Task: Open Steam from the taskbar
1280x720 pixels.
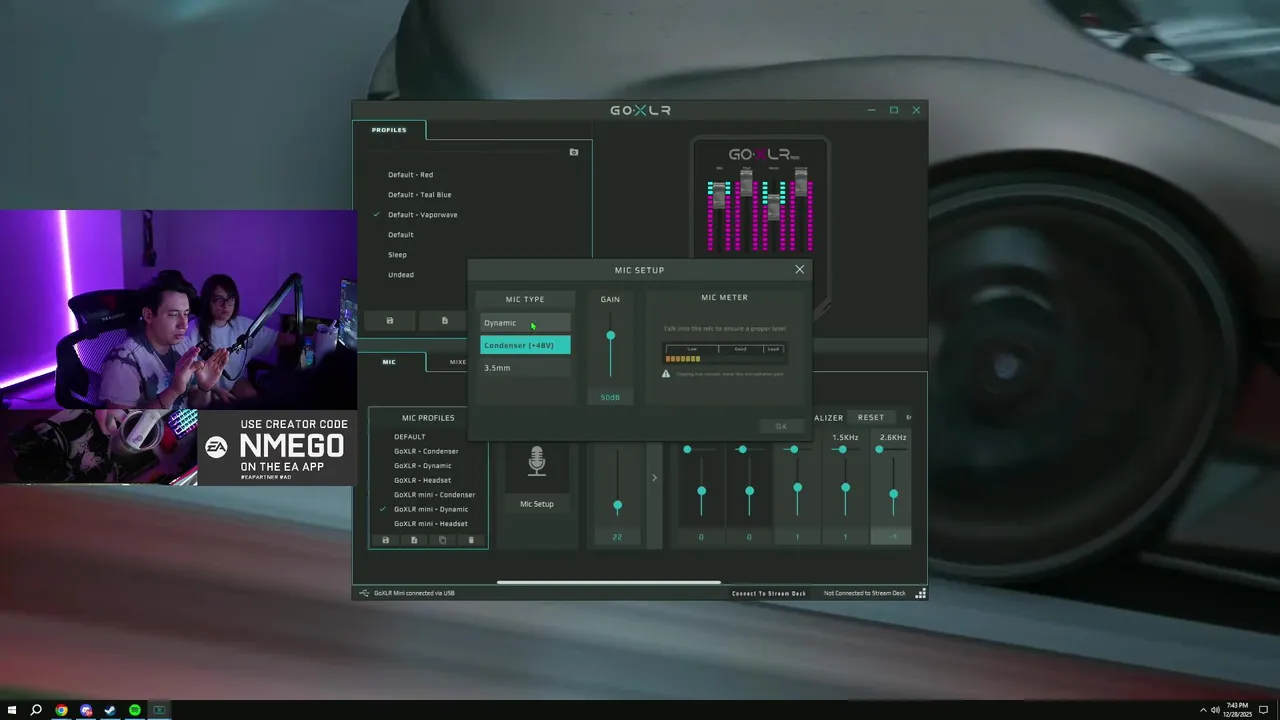Action: [x=110, y=710]
